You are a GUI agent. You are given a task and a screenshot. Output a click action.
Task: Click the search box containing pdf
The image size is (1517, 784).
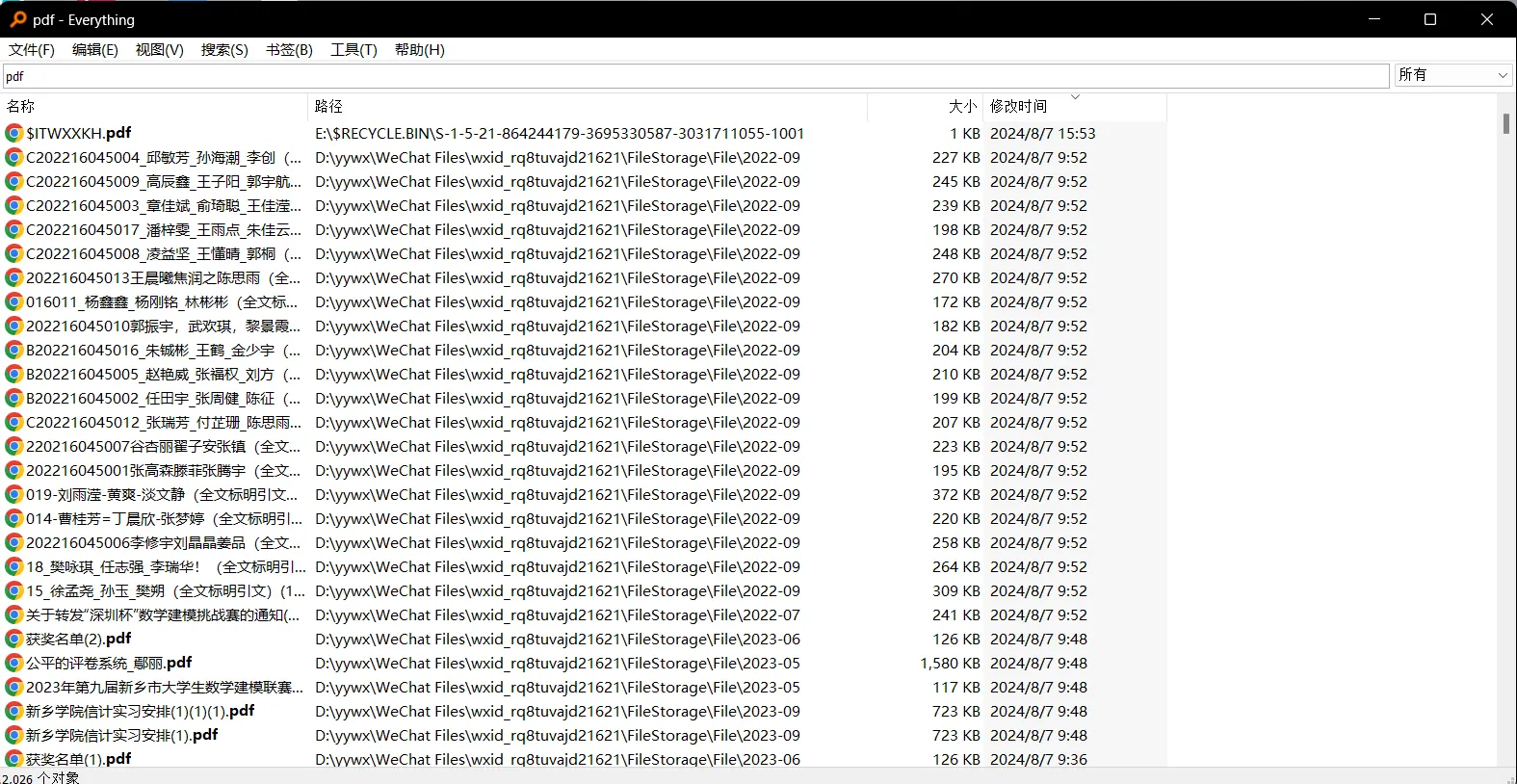[x=693, y=76]
